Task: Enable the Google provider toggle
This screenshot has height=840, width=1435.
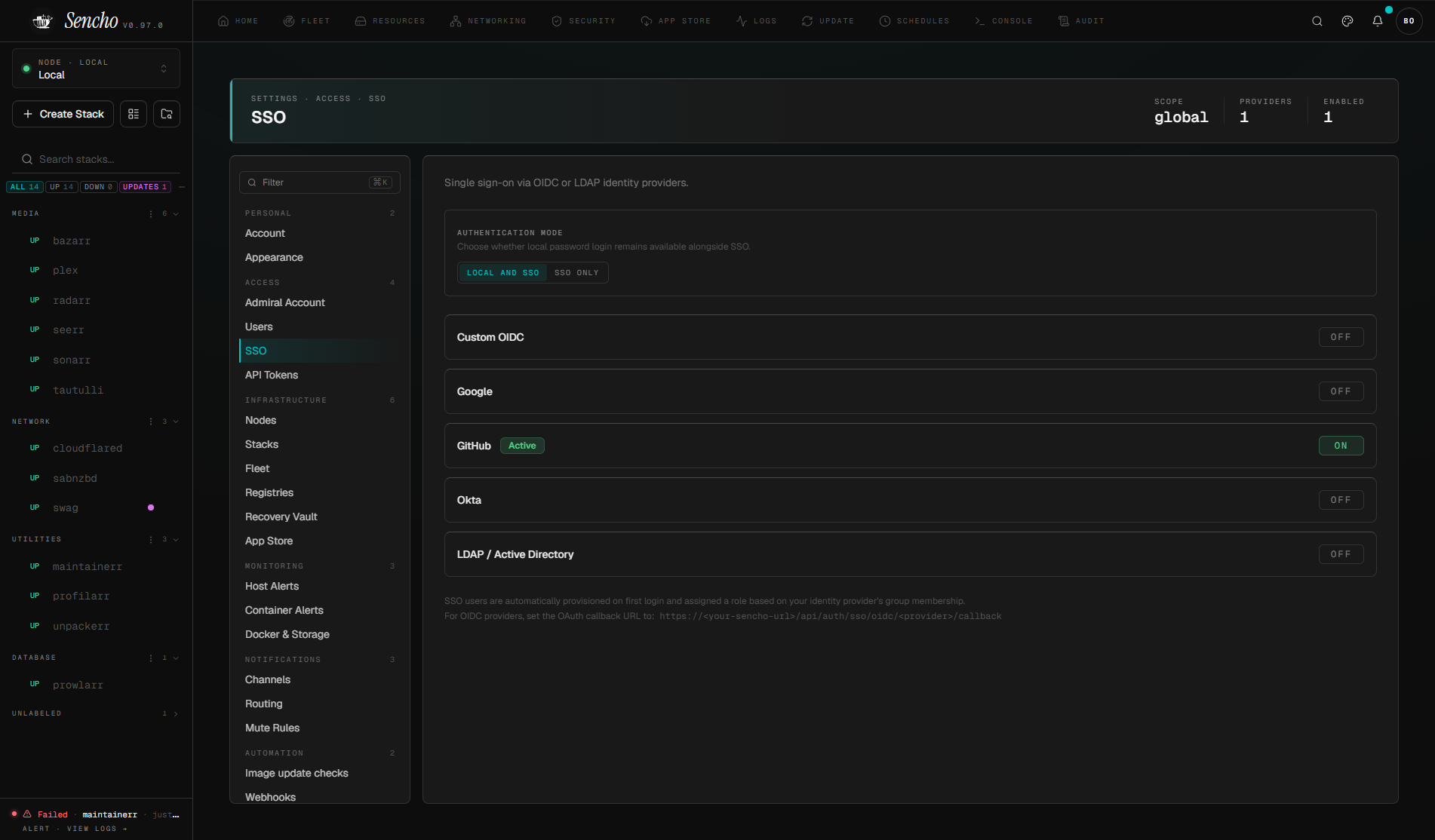Action: click(x=1341, y=391)
